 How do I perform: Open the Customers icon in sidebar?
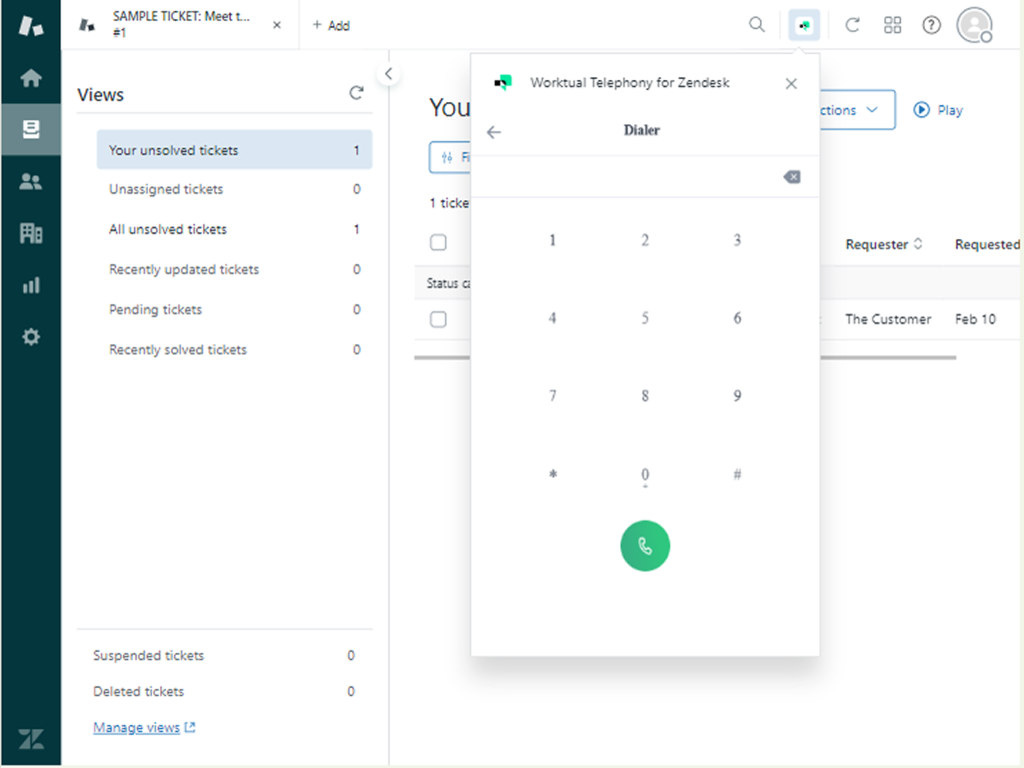point(31,181)
